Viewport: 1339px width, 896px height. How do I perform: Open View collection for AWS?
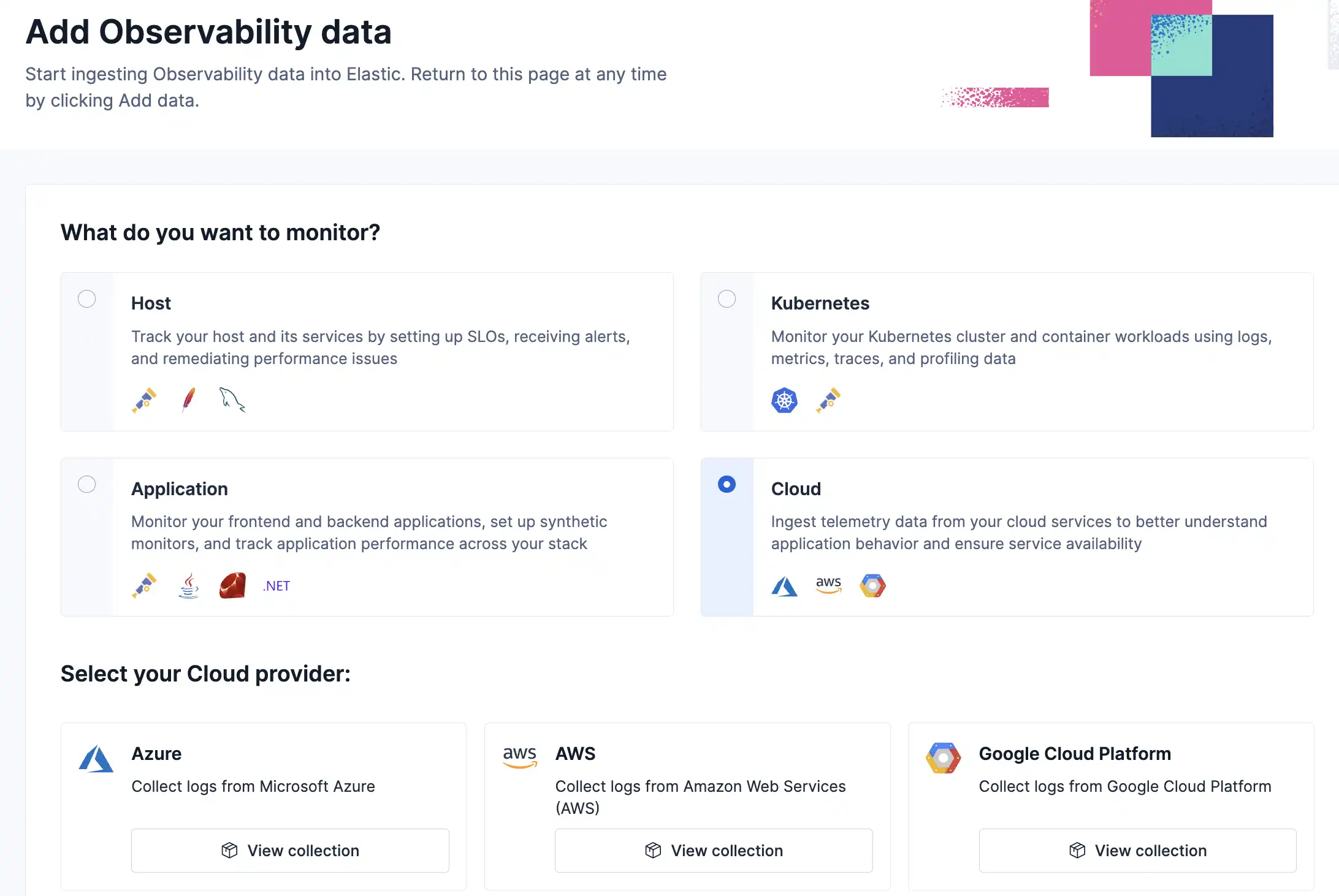(x=714, y=851)
